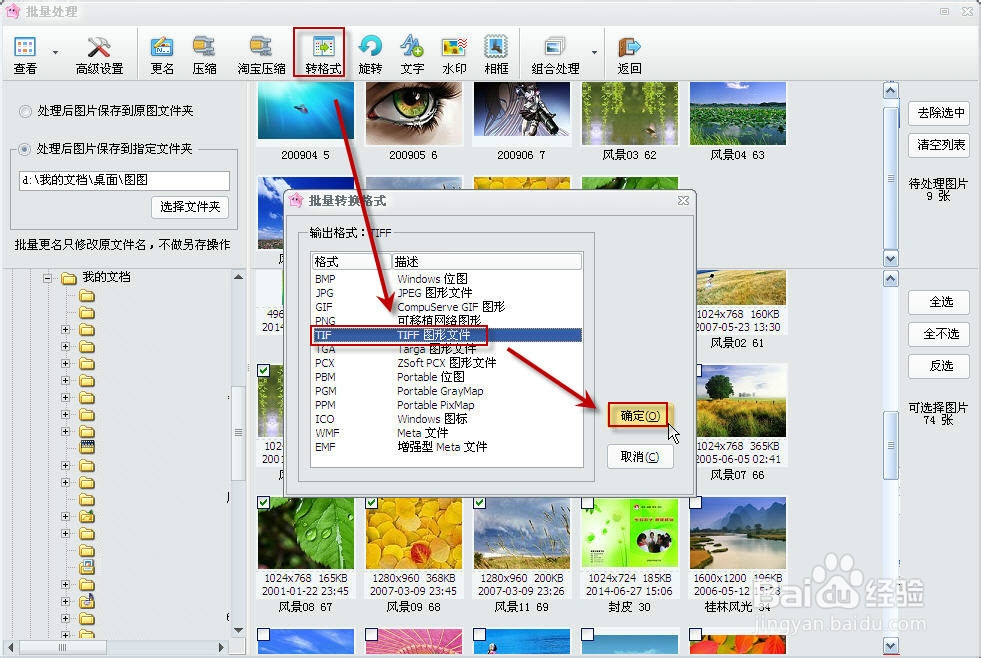981x658 pixels.
Task: Uncheck the 风景11 69 thumbnail checkbox
Action: point(480,502)
